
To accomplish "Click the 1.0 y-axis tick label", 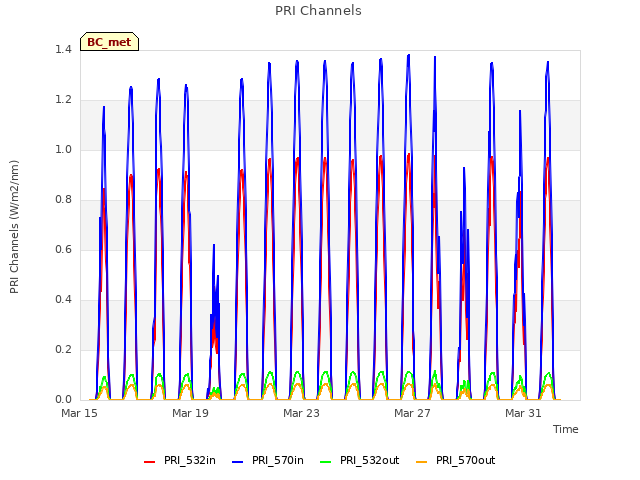I will pyautogui.click(x=63, y=150).
